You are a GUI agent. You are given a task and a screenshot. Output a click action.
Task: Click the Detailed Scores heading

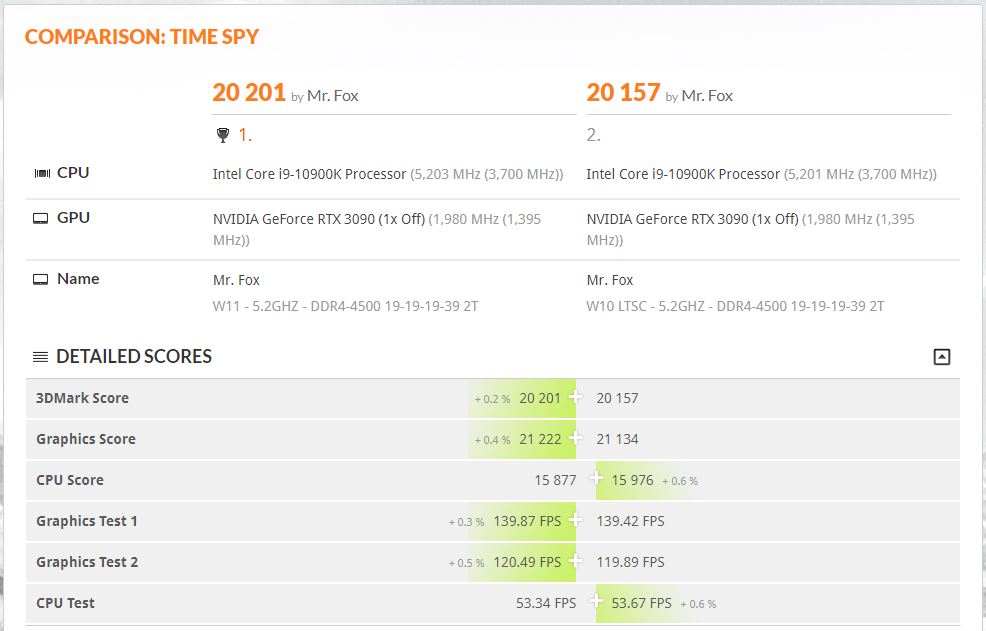pos(134,357)
